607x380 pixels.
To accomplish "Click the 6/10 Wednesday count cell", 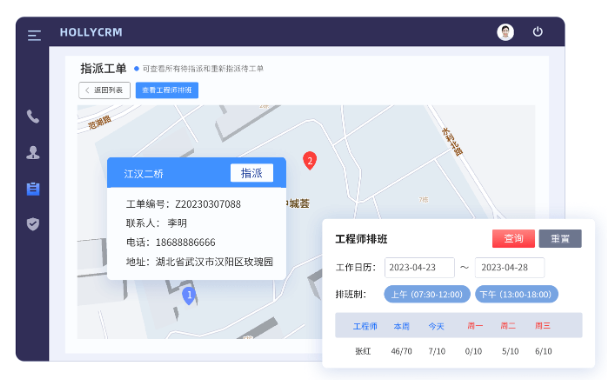I will 544,351.
